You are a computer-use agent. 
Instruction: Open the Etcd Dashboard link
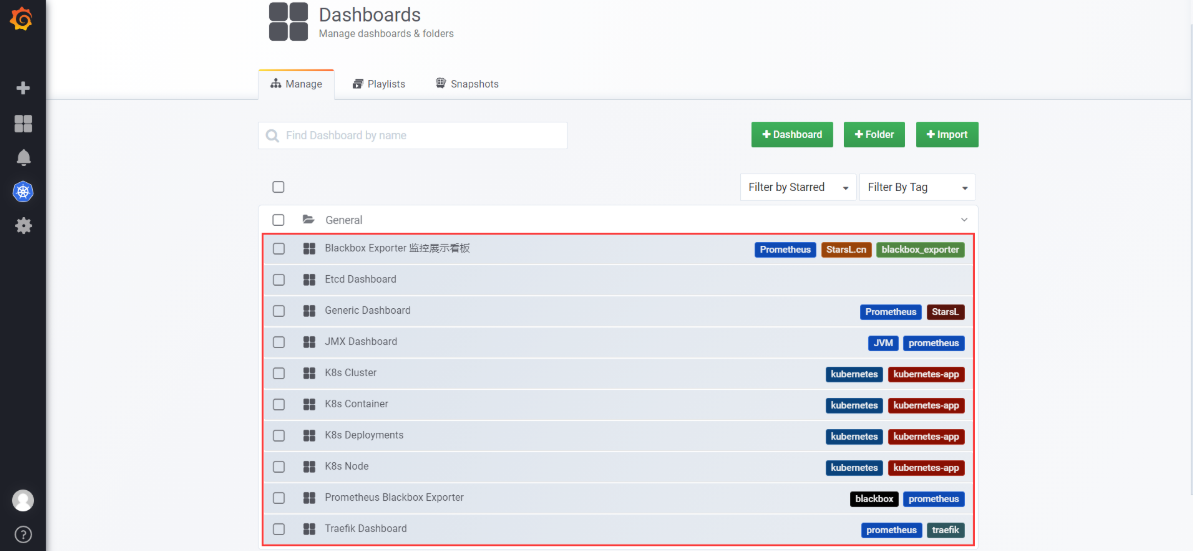pos(361,279)
